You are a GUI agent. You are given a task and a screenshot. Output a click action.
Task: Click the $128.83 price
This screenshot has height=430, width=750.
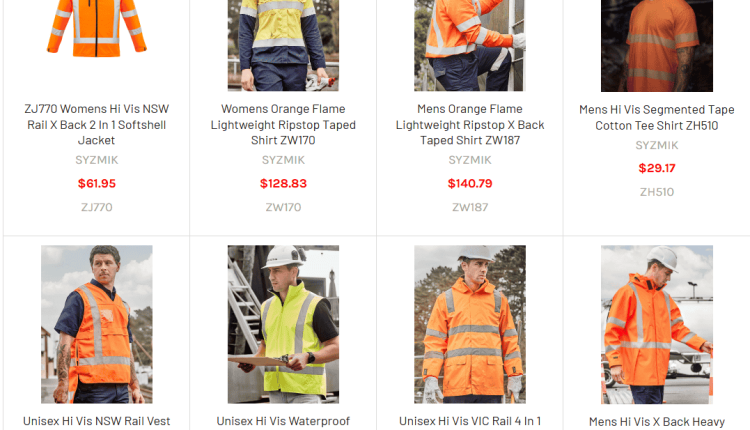click(x=283, y=184)
